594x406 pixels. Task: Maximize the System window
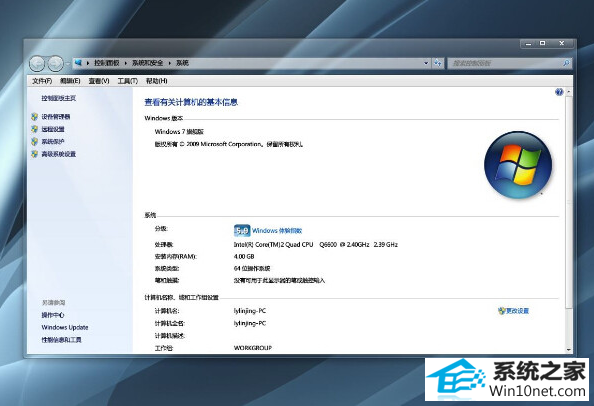[x=542, y=44]
